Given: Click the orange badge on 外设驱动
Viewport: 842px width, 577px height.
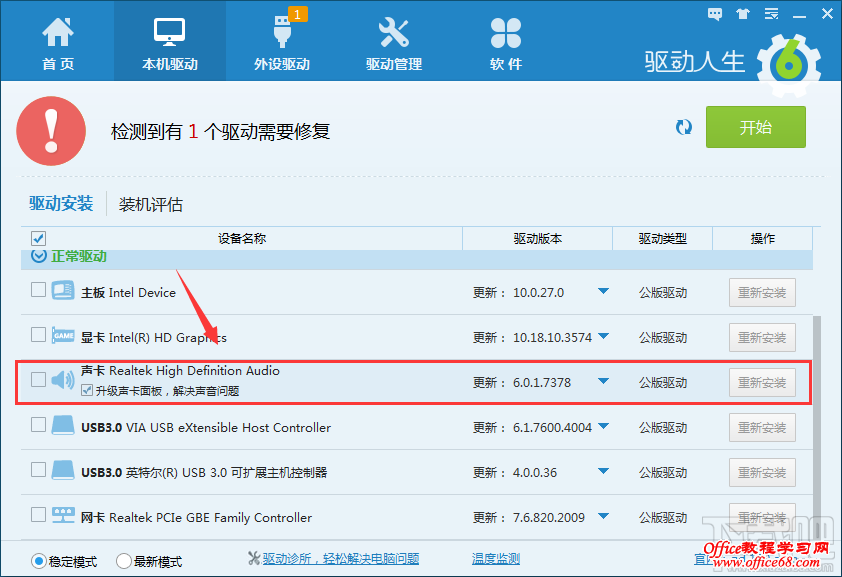Looking at the screenshot, I should coord(297,14).
